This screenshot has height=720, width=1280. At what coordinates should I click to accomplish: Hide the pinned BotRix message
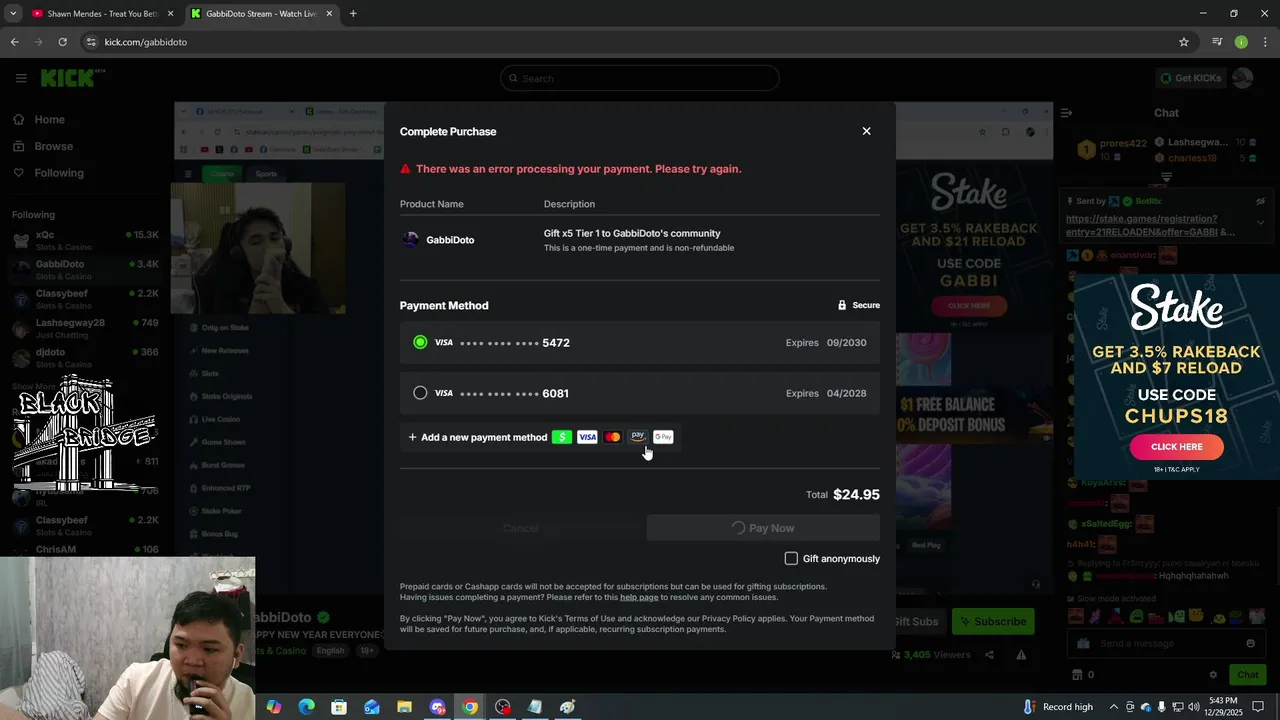coord(1261,201)
